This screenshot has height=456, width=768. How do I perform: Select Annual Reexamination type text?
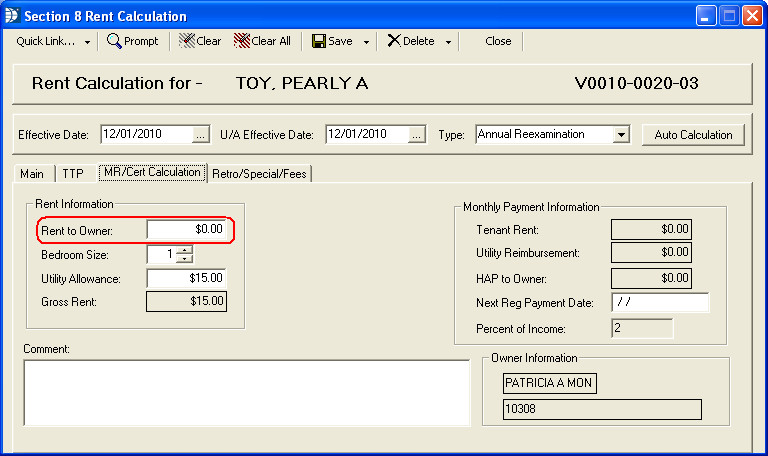click(x=531, y=134)
